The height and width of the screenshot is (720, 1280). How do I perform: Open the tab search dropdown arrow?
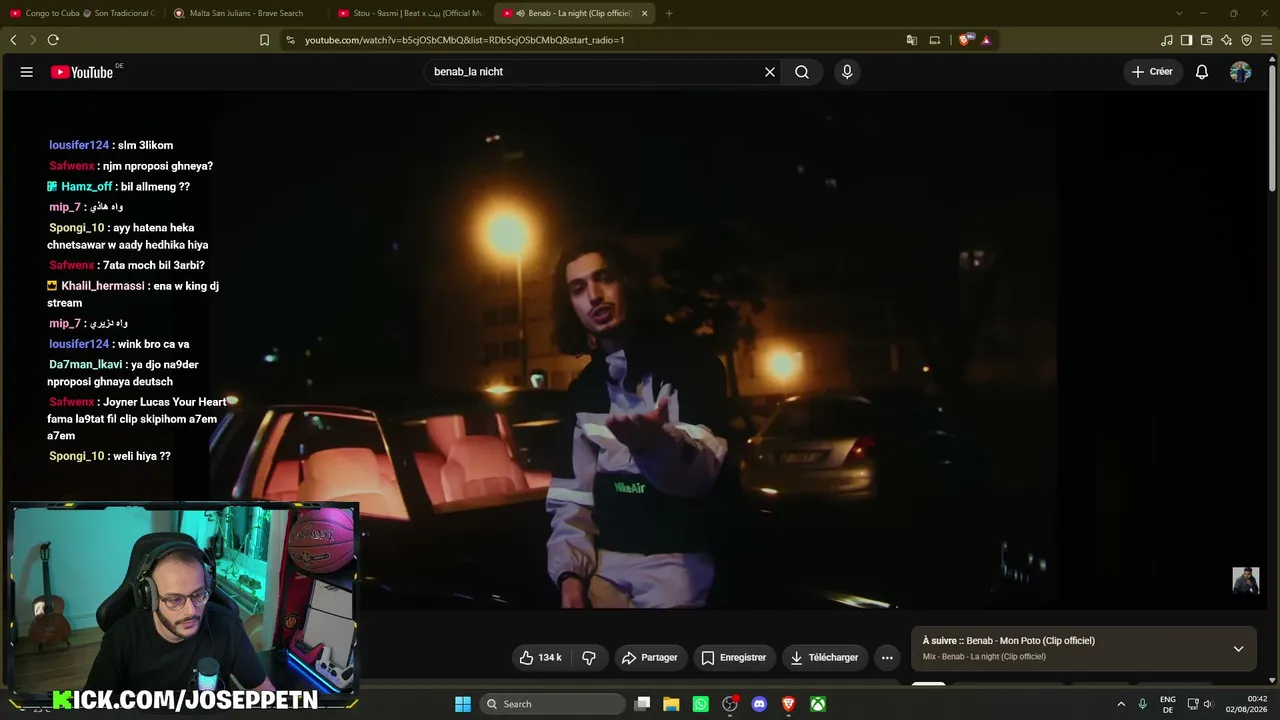(1179, 13)
